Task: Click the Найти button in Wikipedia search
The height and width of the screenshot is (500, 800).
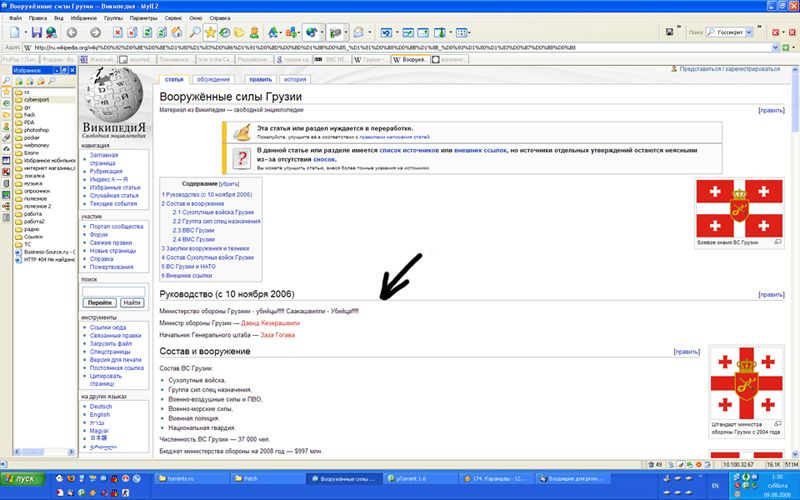Action: click(132, 303)
